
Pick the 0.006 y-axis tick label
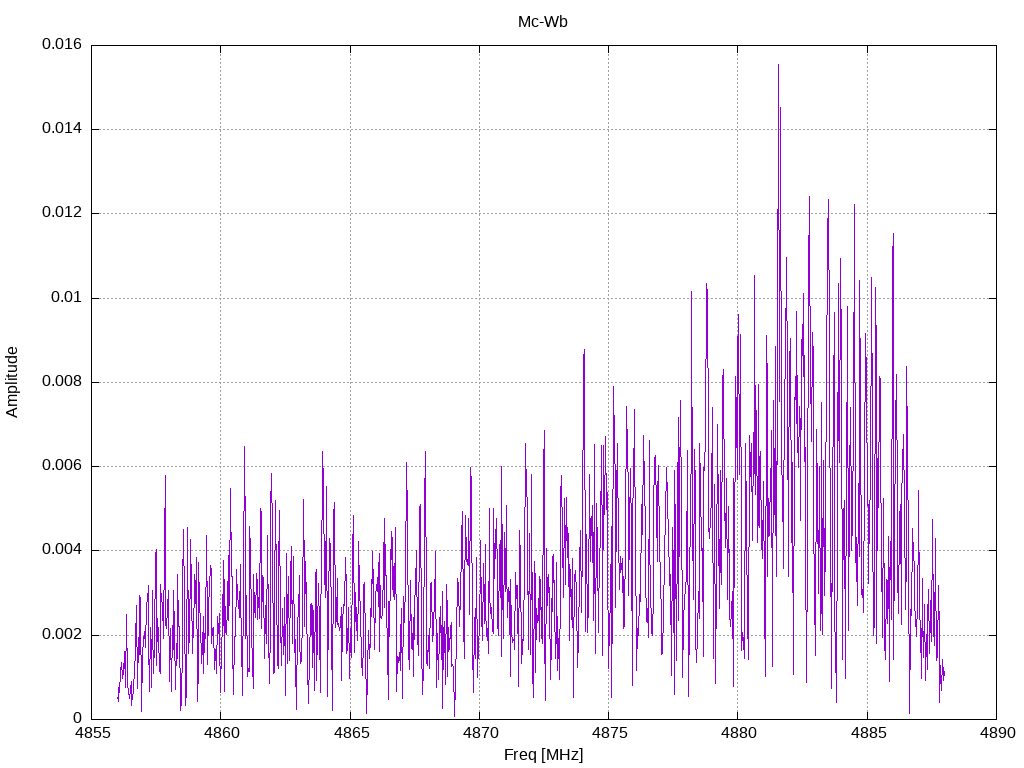(61, 466)
